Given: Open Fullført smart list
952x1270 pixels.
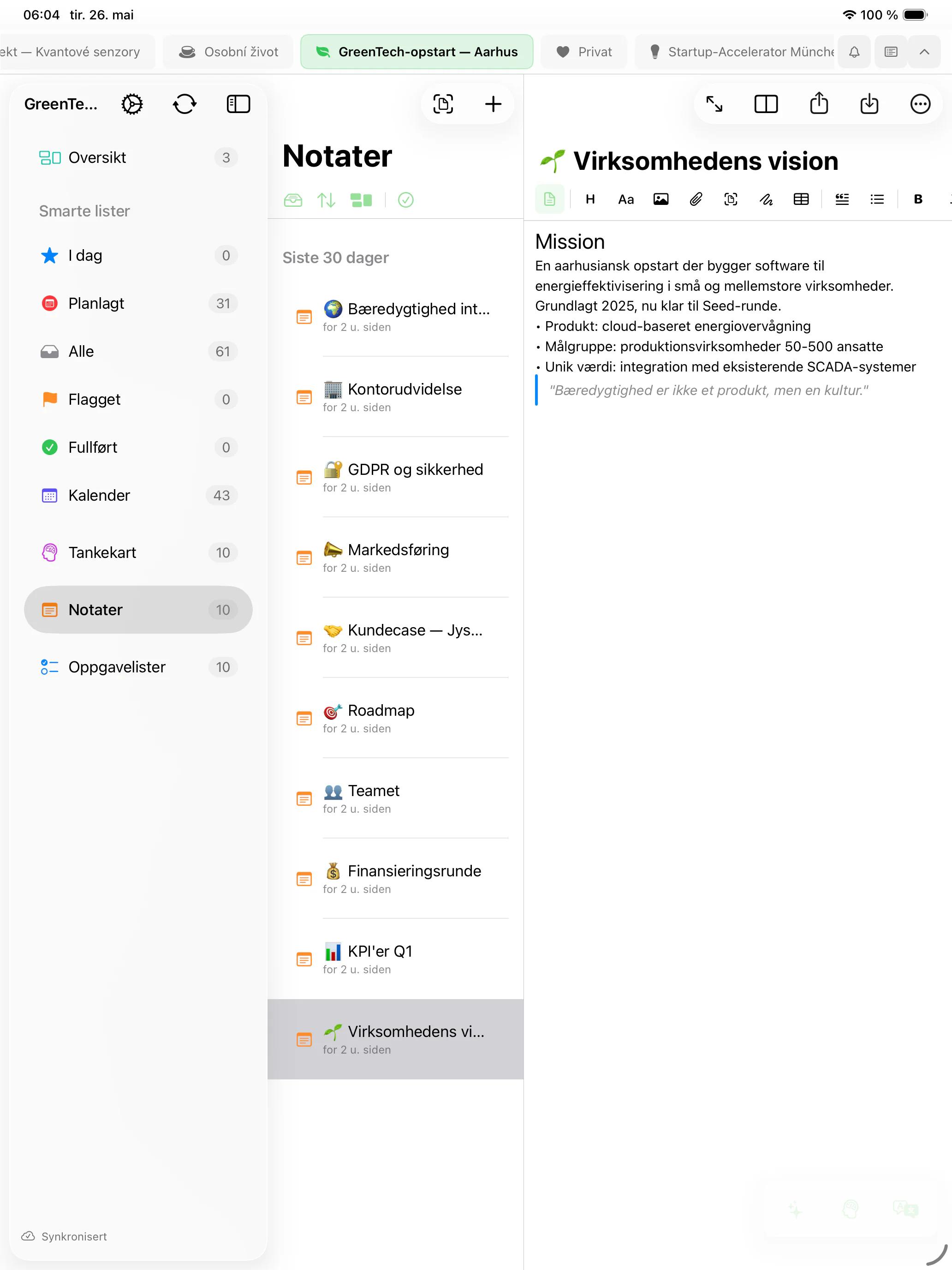Looking at the screenshot, I should tap(138, 447).
